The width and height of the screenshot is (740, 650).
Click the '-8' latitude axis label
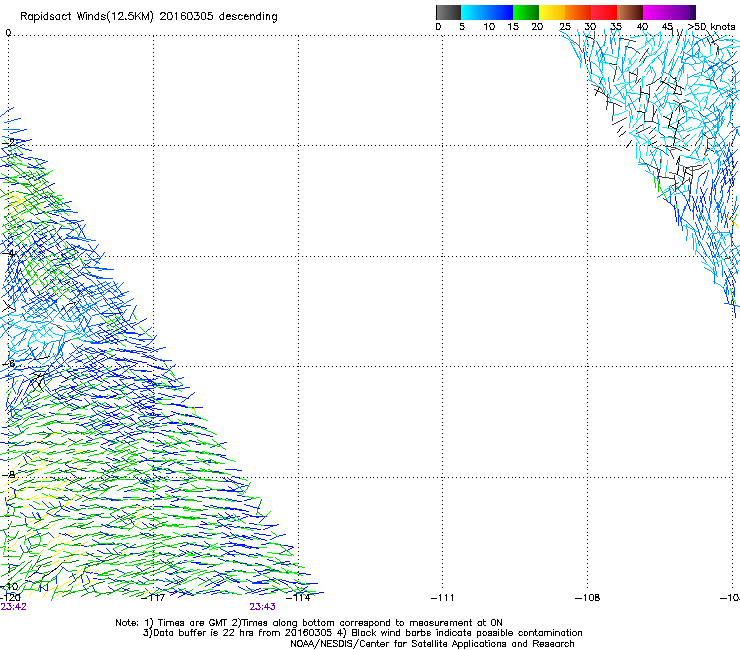coord(8,475)
